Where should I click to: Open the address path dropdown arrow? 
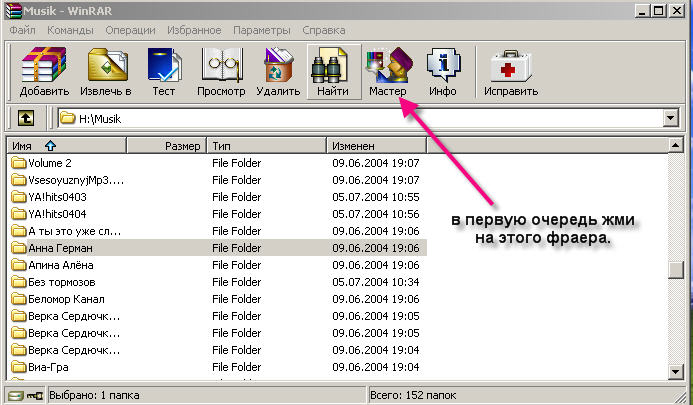(670, 118)
